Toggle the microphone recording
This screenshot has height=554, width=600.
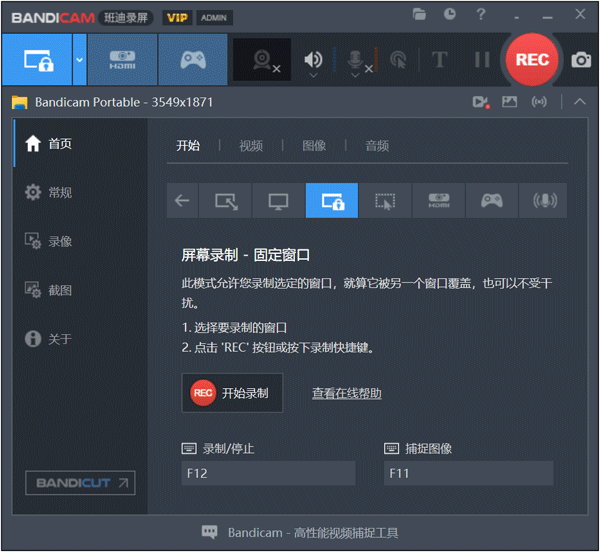(356, 60)
